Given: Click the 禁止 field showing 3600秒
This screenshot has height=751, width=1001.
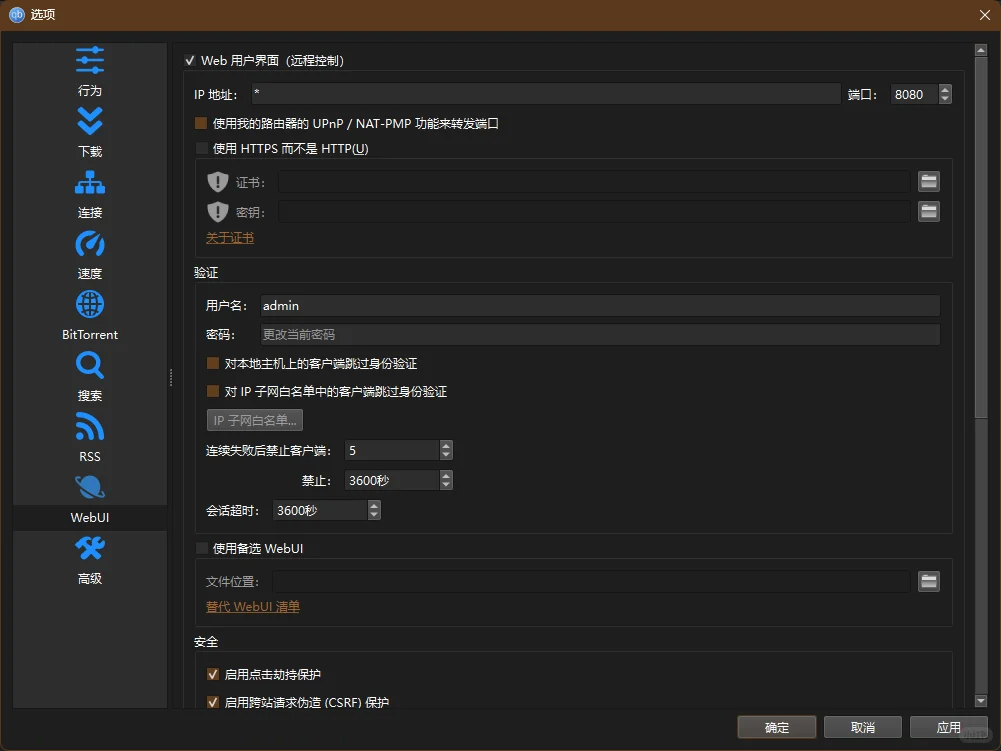Looking at the screenshot, I should (x=392, y=480).
